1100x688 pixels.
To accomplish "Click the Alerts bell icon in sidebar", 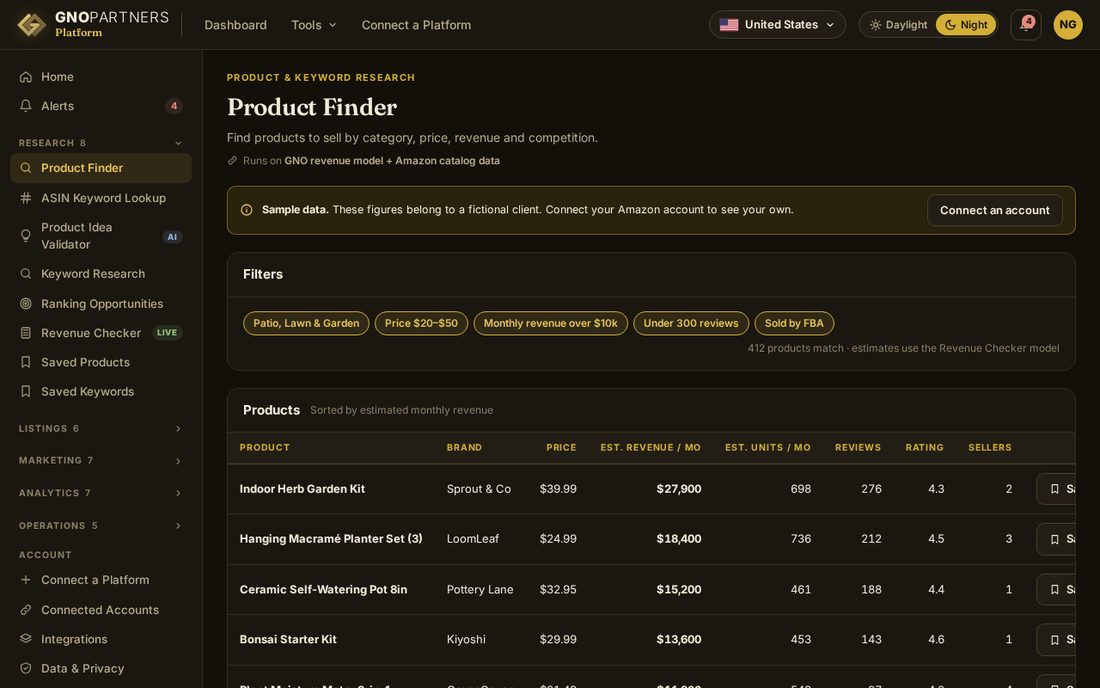I will tap(26, 106).
